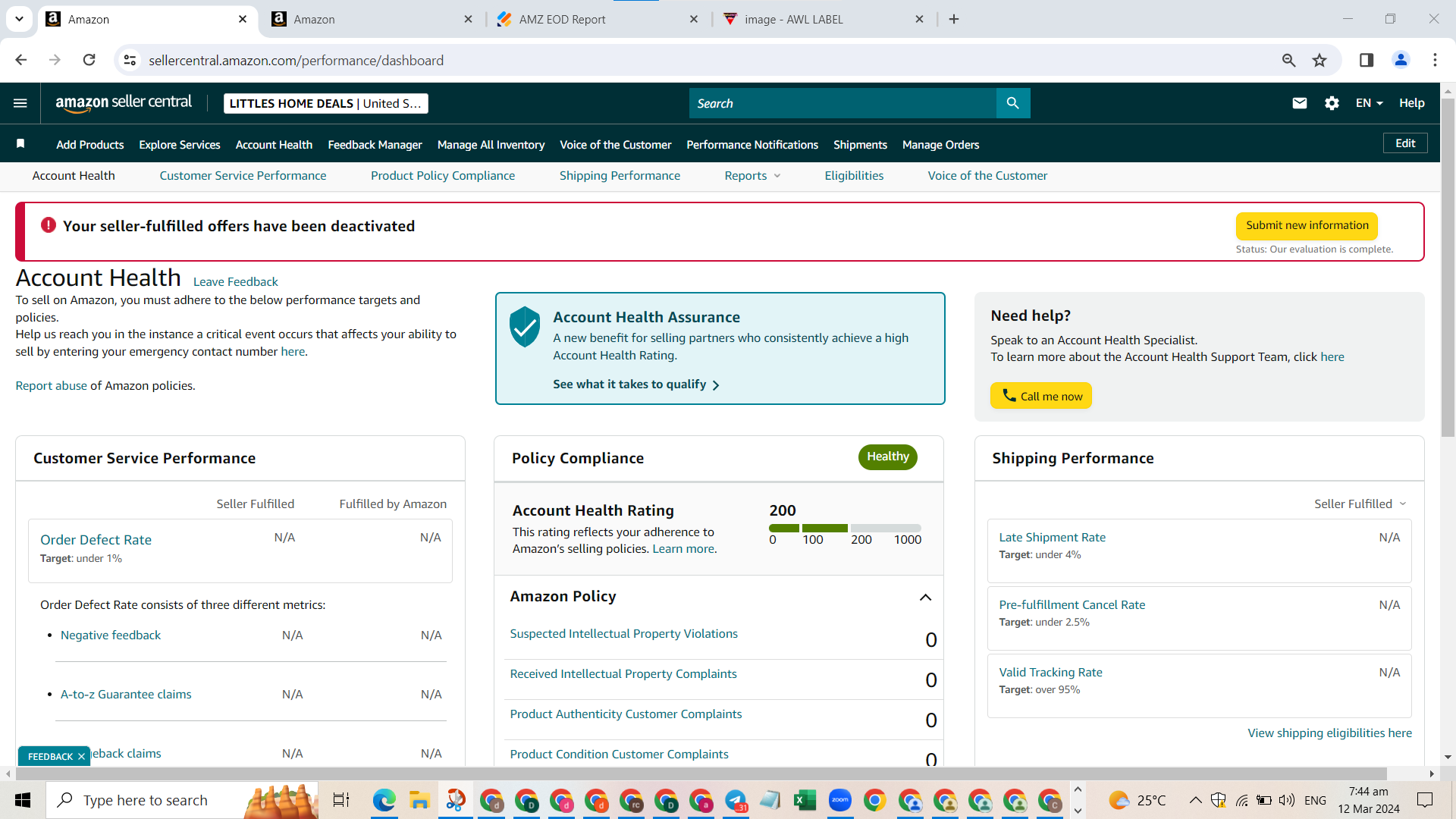Screen dimensions: 1456x819
Task: Open Task View on the taskbar
Action: click(341, 800)
